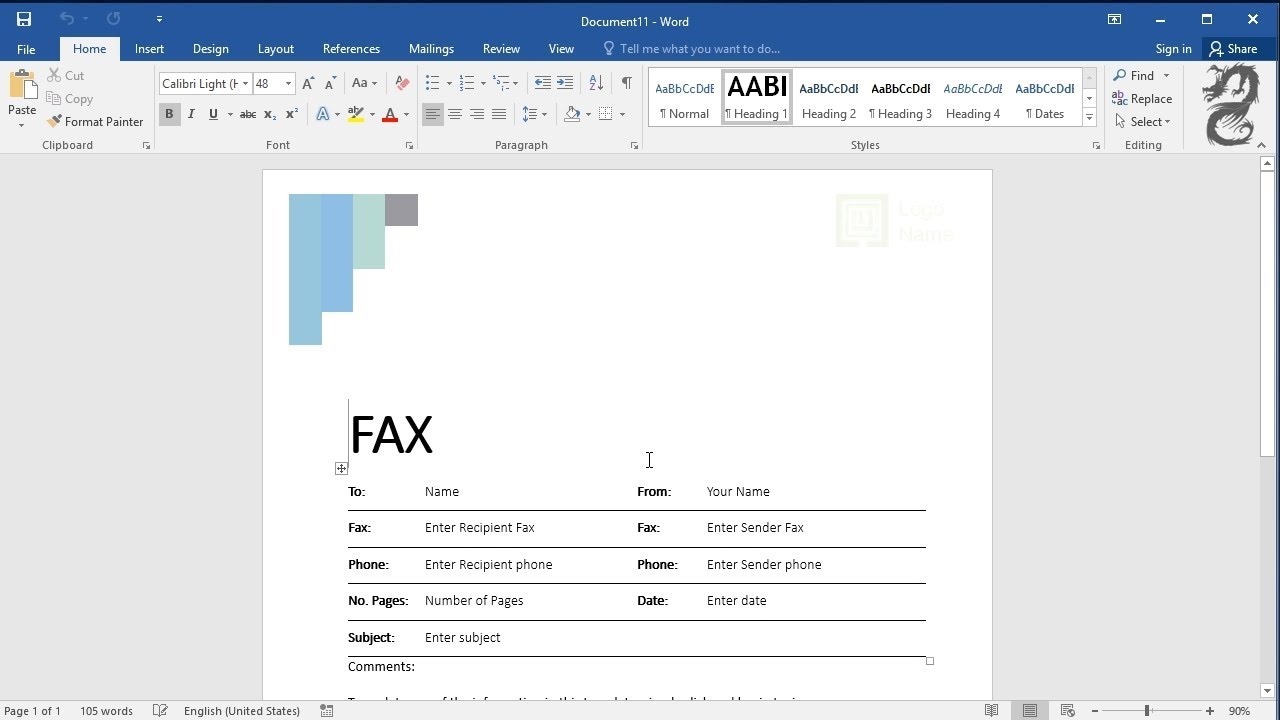Show paragraph marks and hidden symbols
The width and height of the screenshot is (1280, 720).
point(626,83)
